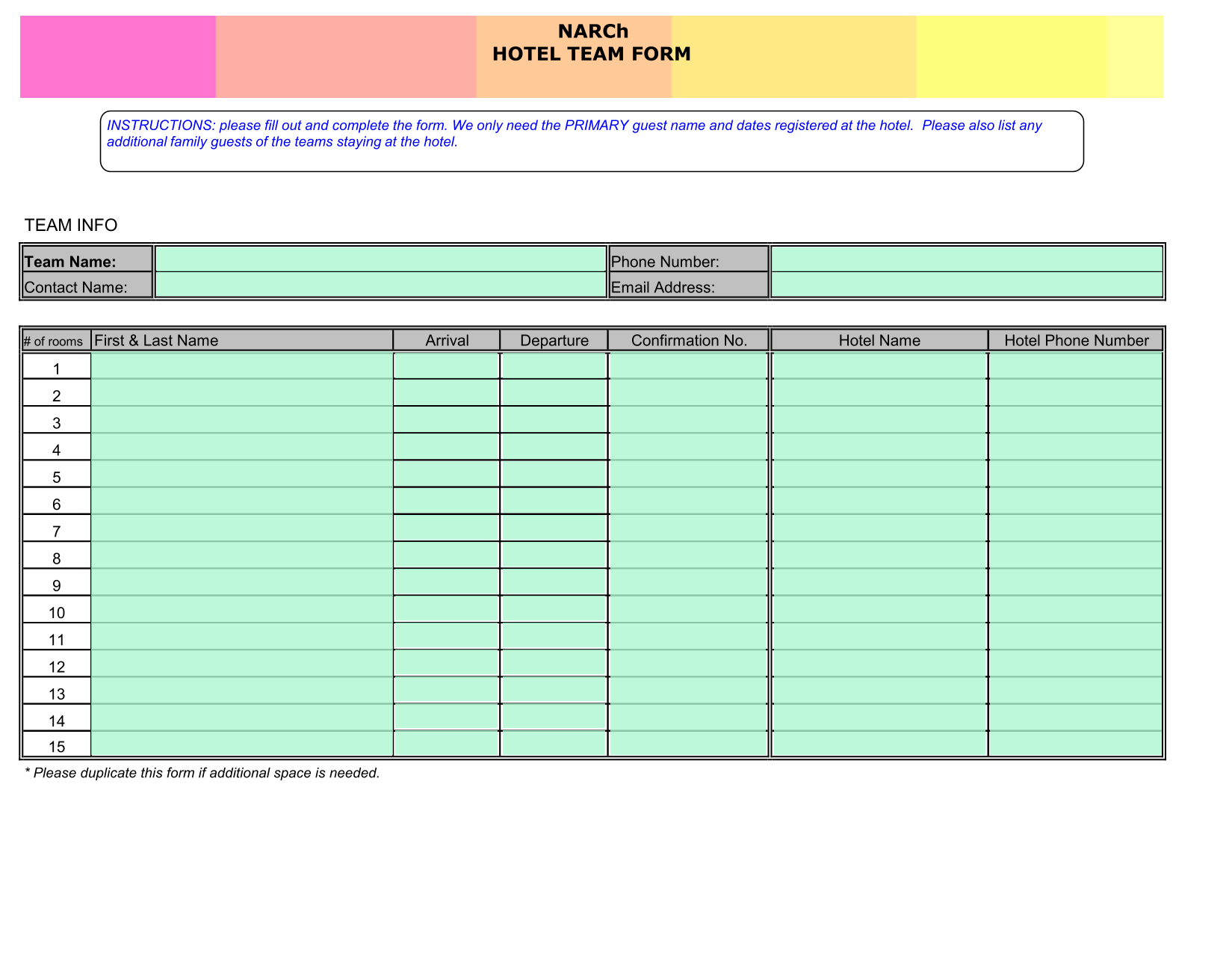The width and height of the screenshot is (1232, 953).
Task: Click Hotel Phone Number field in row 1
Action: (1076, 366)
